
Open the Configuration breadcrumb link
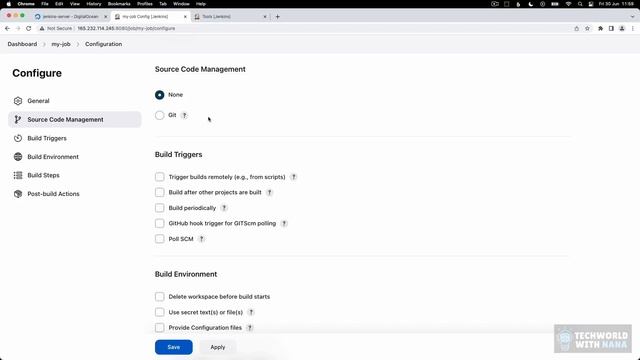[x=103, y=44]
